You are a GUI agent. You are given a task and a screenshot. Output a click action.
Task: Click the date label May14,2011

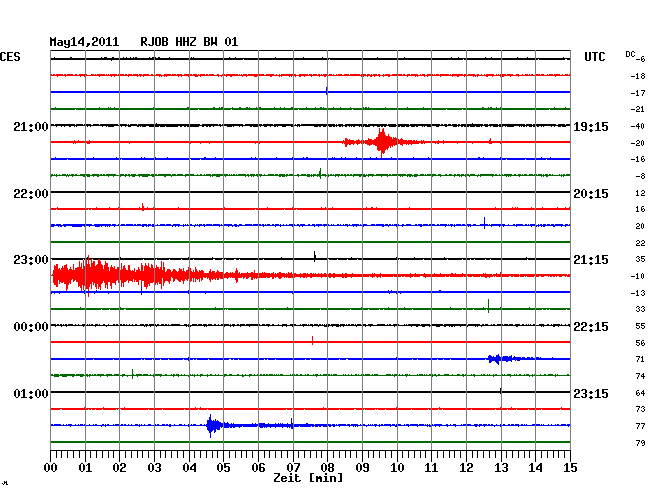pos(84,42)
